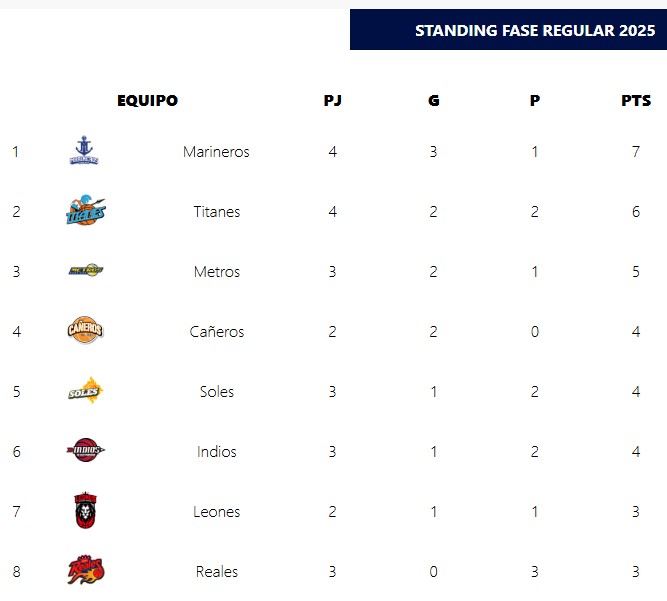
Task: Click the Marineros anchor team logo
Action: point(85,151)
